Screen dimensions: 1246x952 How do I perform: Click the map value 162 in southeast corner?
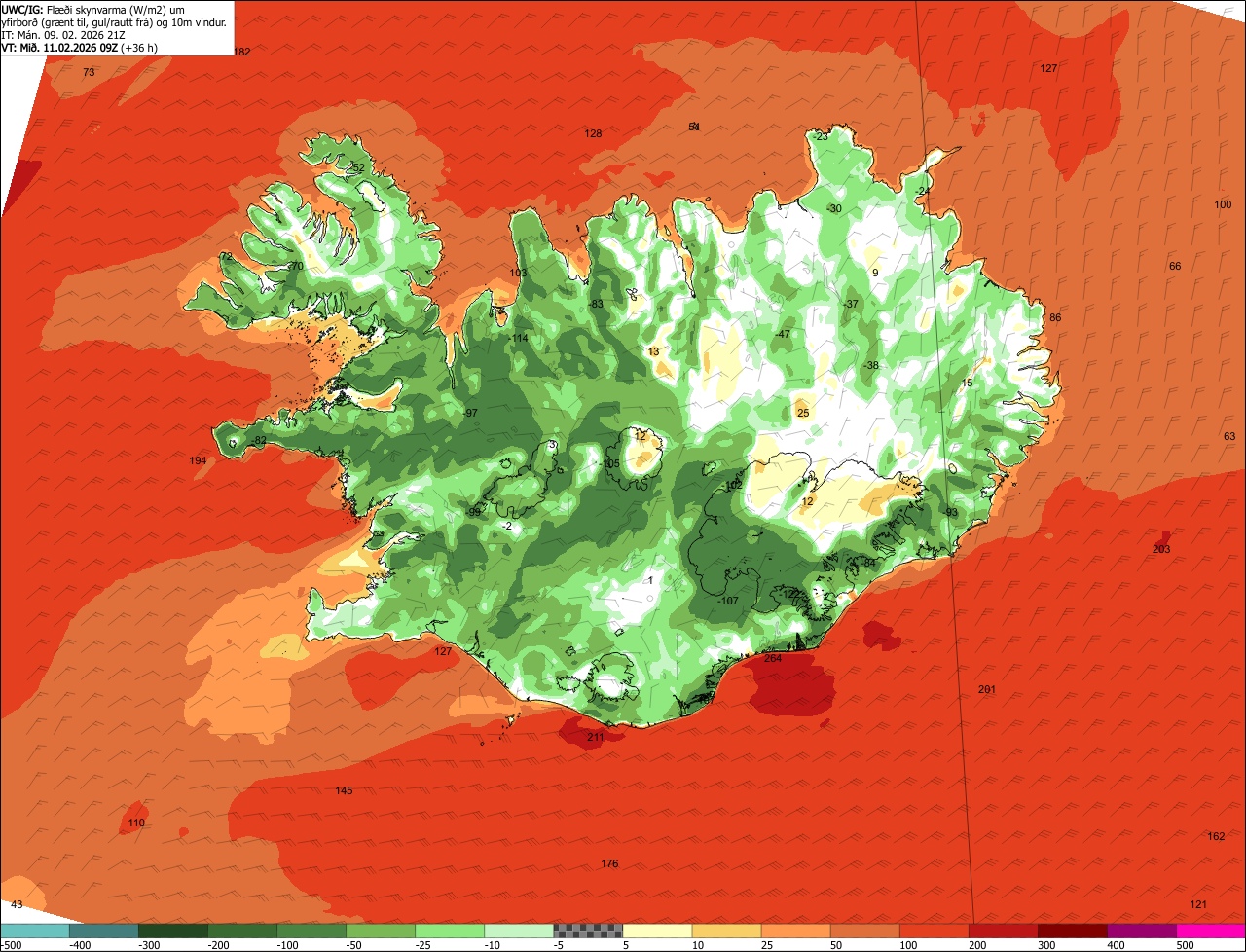coord(1216,837)
